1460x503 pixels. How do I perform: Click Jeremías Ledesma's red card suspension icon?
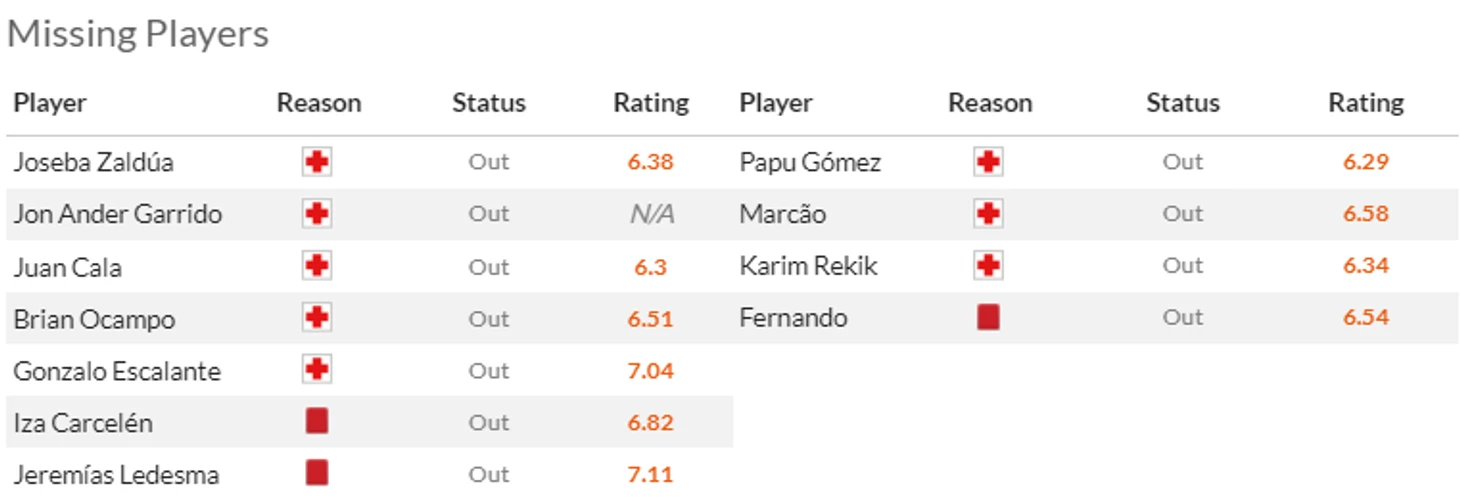coord(317,473)
